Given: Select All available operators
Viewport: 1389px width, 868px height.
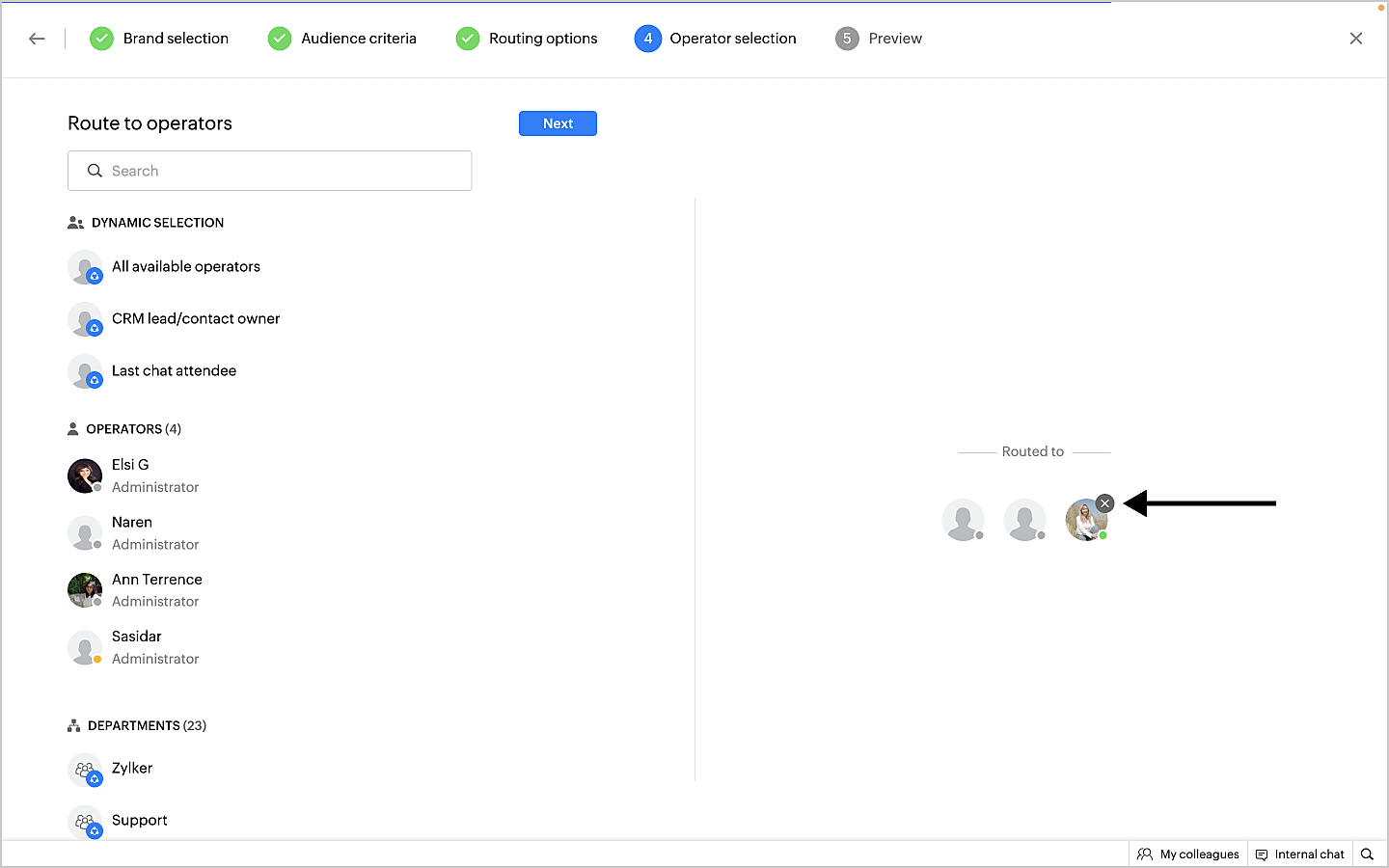Looking at the screenshot, I should [x=185, y=266].
